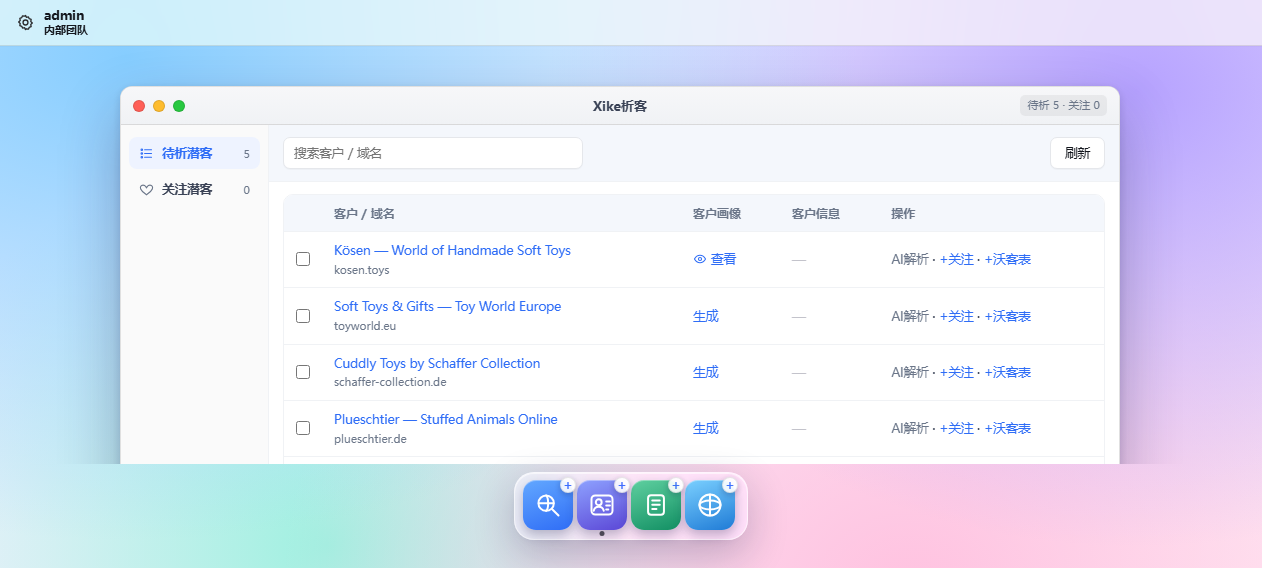The height and width of the screenshot is (568, 1262).
Task: Click the plueschtier.de domain text
Action: click(x=370, y=439)
